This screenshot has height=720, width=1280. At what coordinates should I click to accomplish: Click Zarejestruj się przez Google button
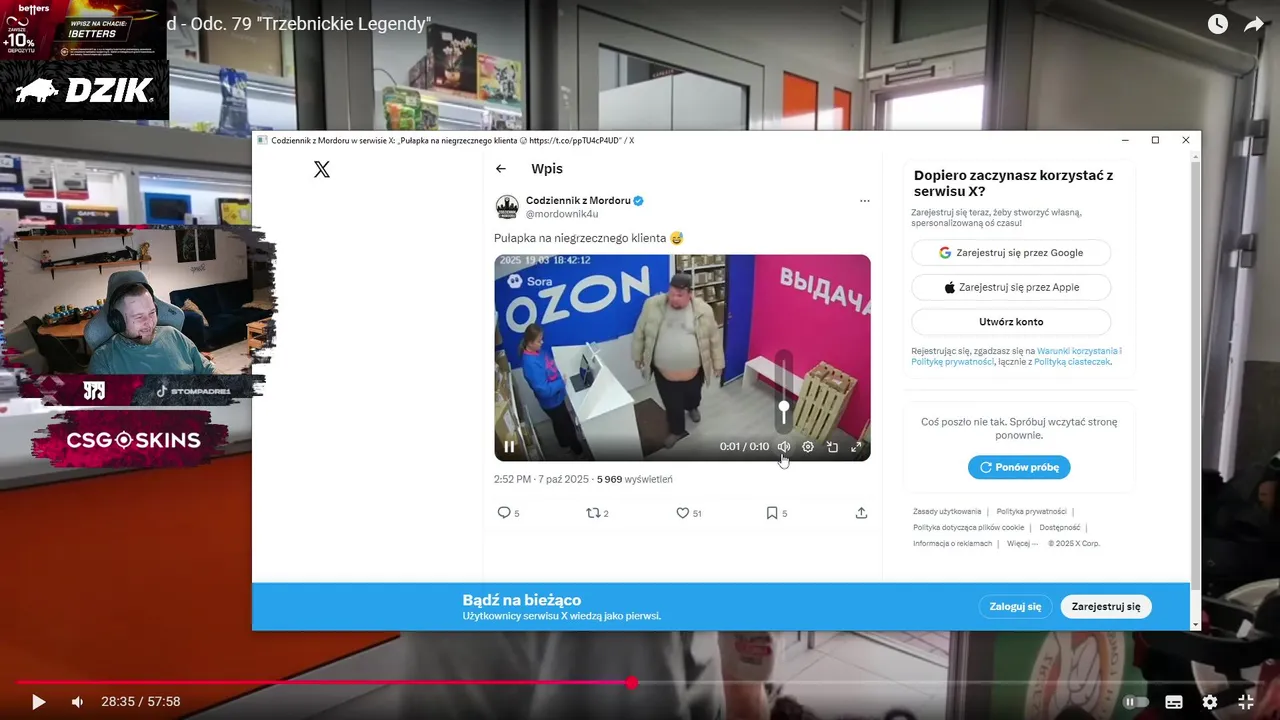[1011, 253]
